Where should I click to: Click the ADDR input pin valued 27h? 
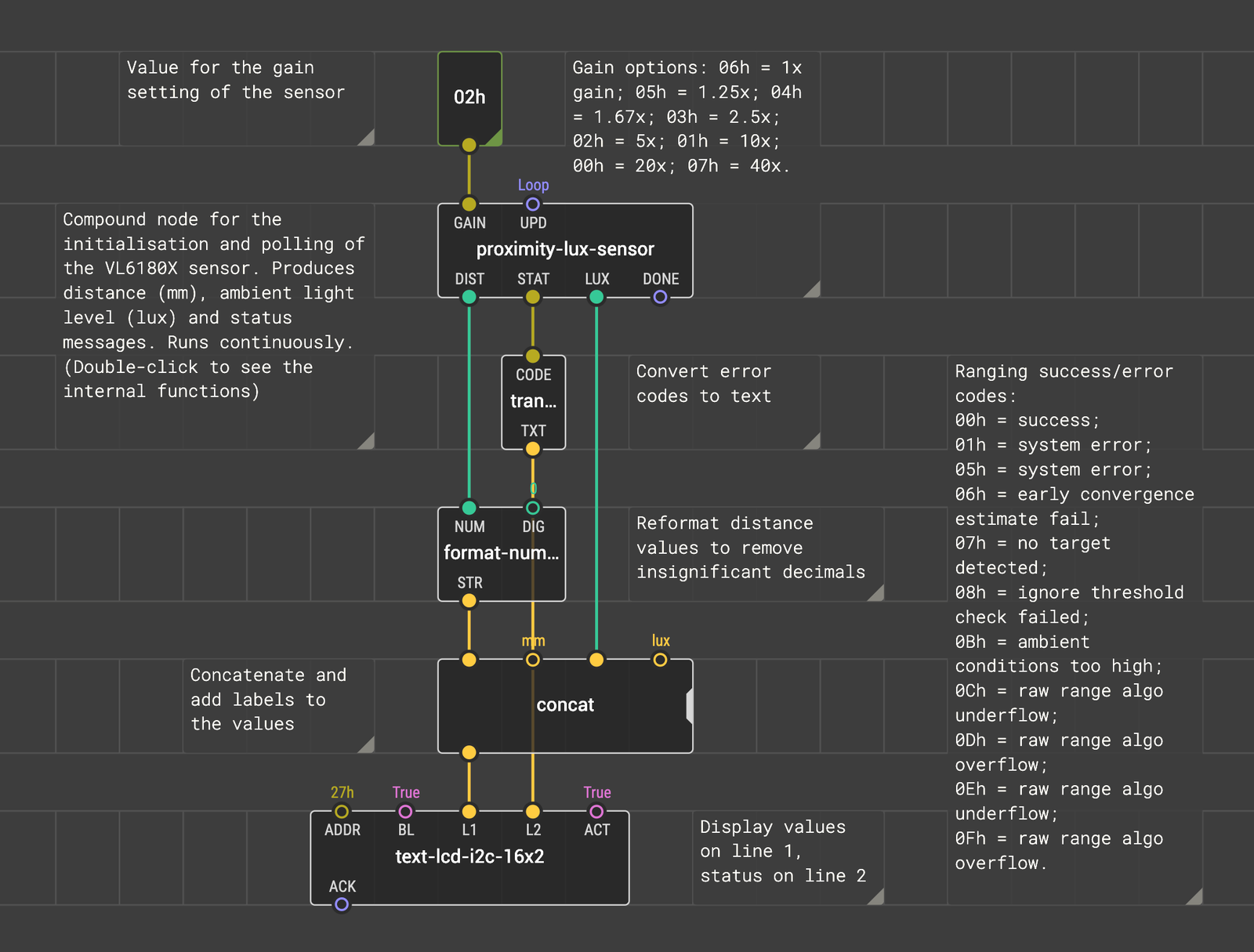click(x=342, y=812)
